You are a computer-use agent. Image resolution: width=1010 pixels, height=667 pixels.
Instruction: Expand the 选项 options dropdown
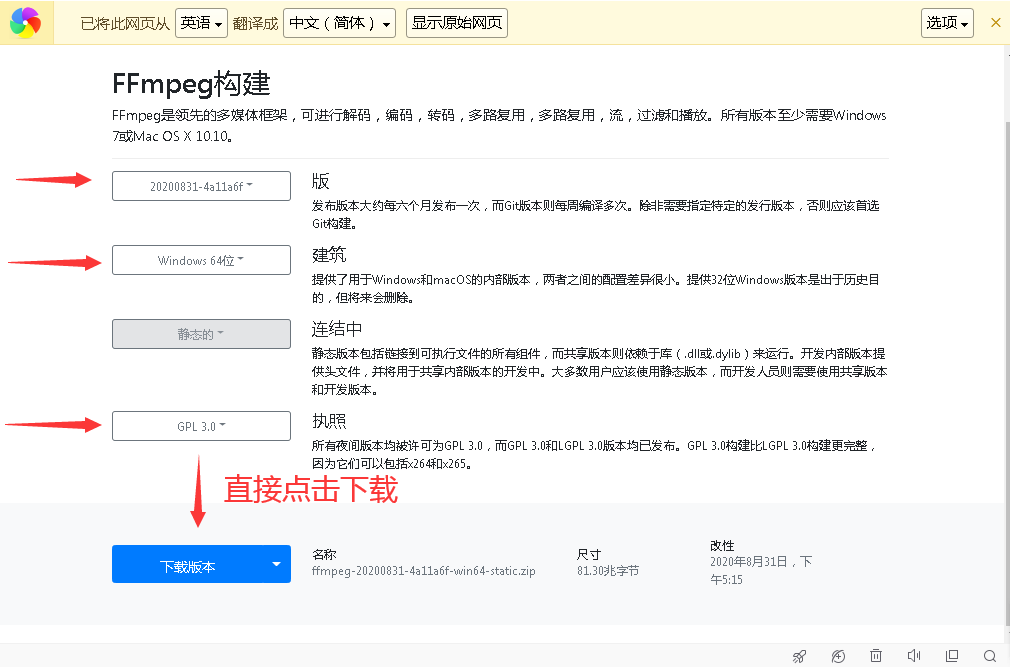coord(948,23)
